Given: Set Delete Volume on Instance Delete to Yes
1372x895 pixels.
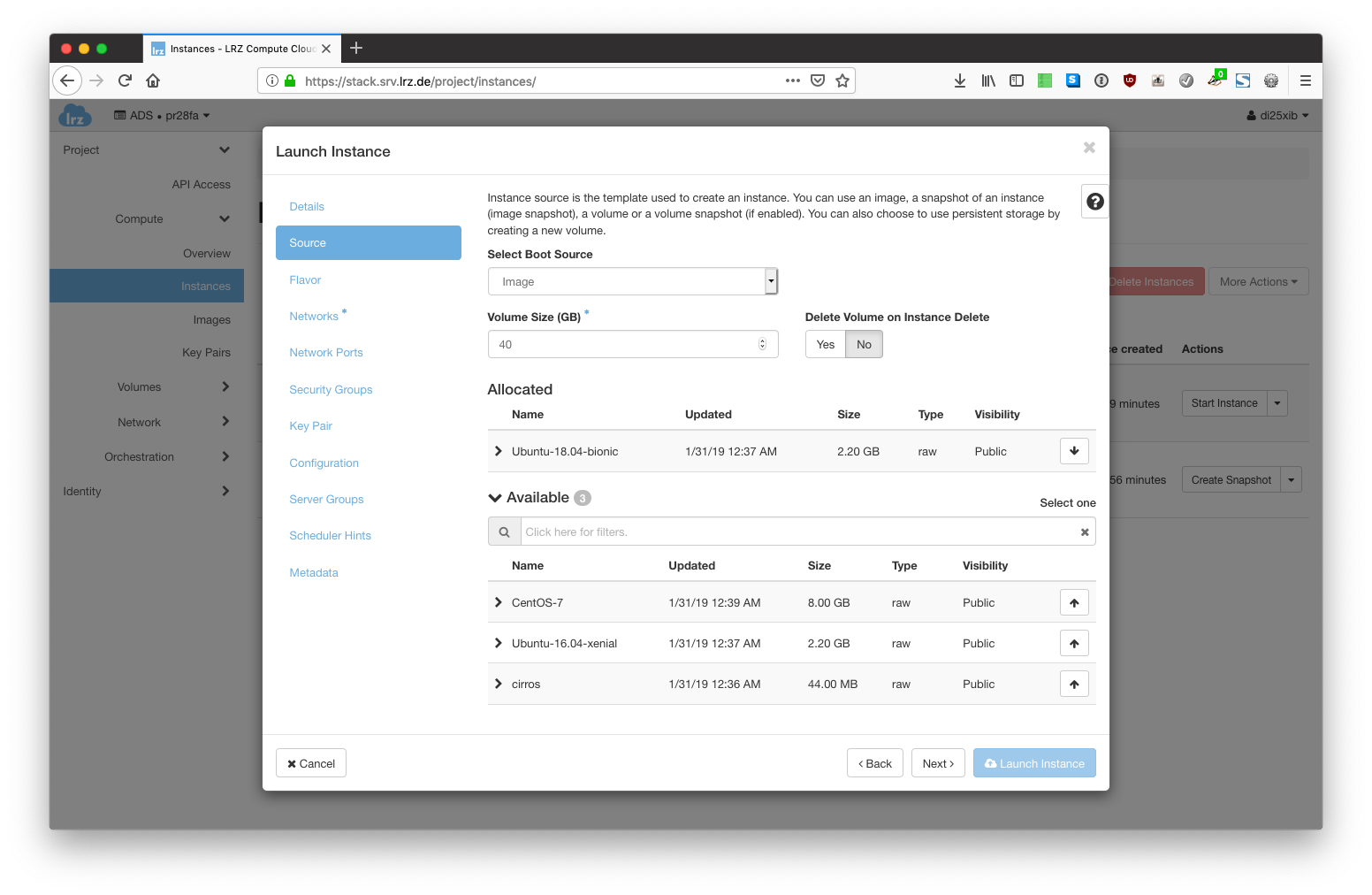Looking at the screenshot, I should 825,345.
